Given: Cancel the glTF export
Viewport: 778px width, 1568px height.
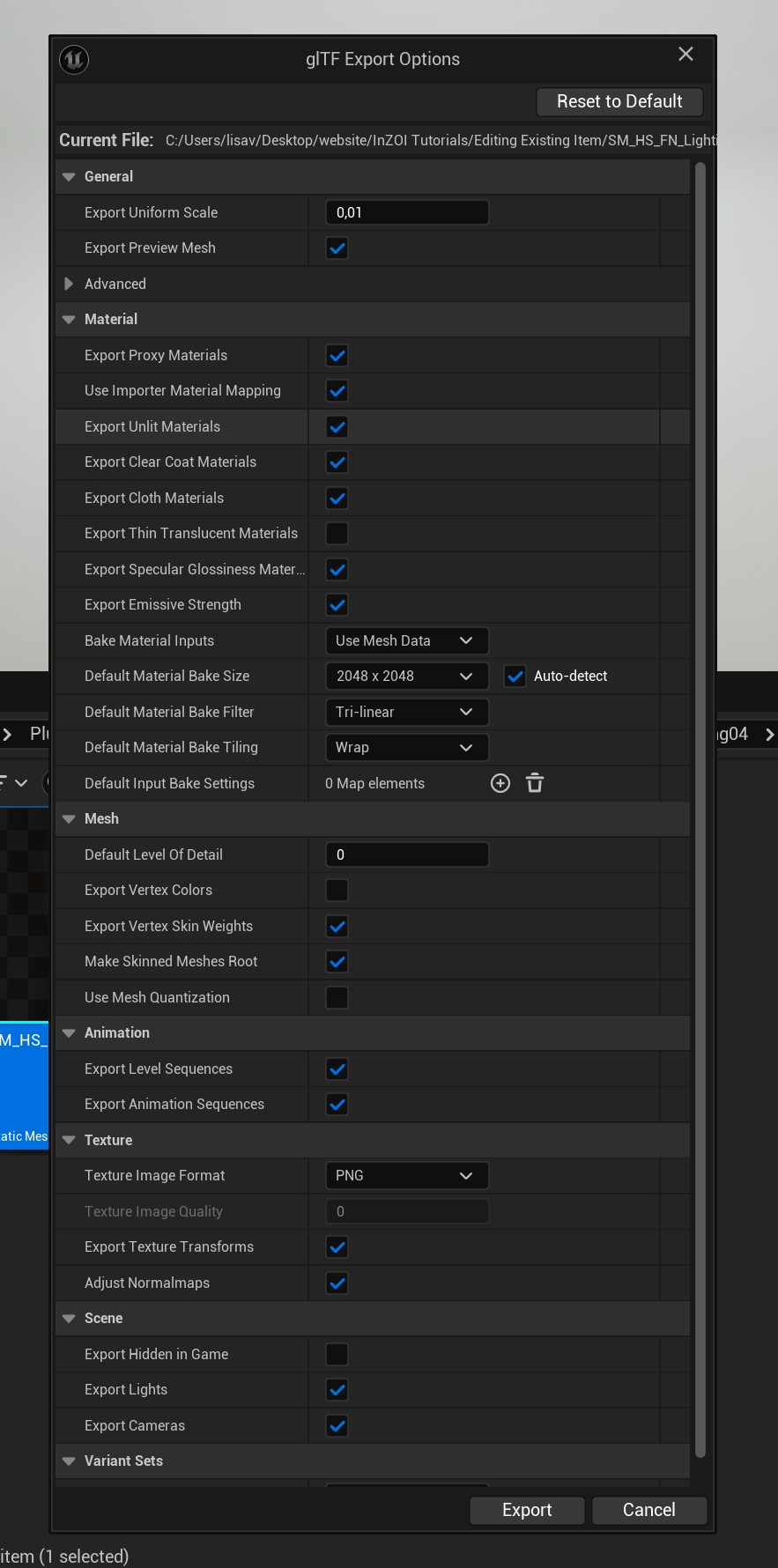Looking at the screenshot, I should [x=649, y=1510].
